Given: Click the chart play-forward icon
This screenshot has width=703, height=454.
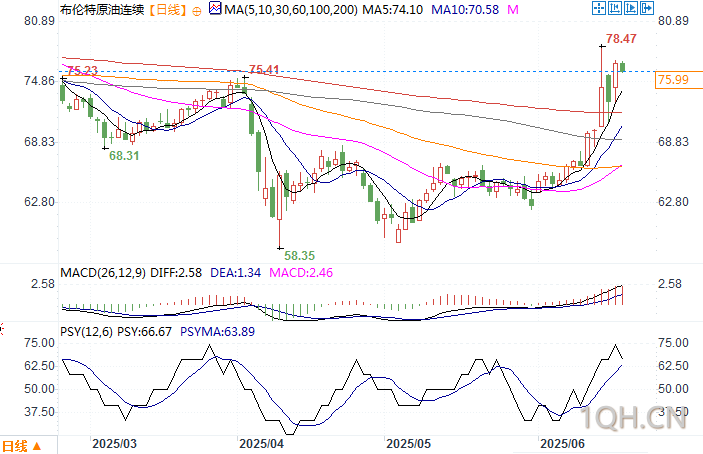Looking at the screenshot, I should point(631,8).
